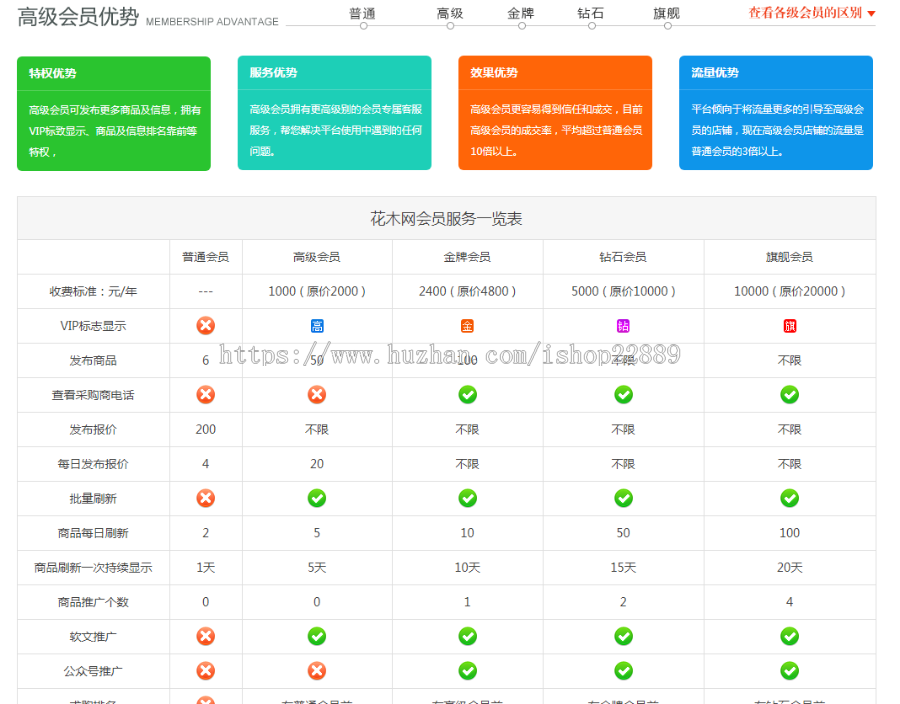Click the 100 cell in 商品每日刷新 row
Screen dimensions: 900x704
click(790, 532)
